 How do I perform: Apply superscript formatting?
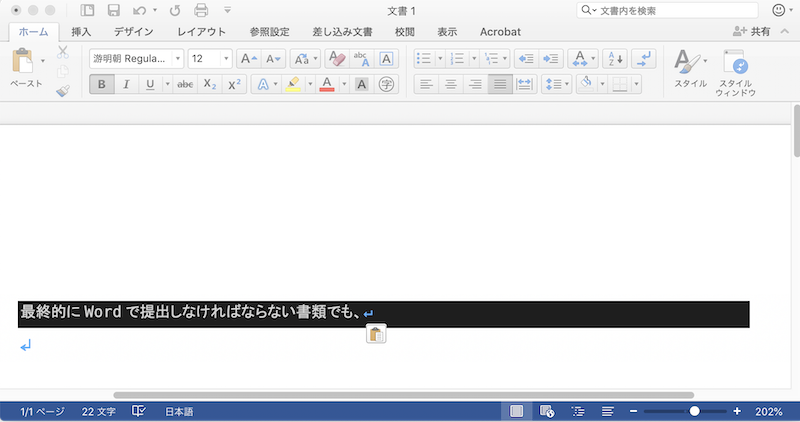tap(234, 84)
